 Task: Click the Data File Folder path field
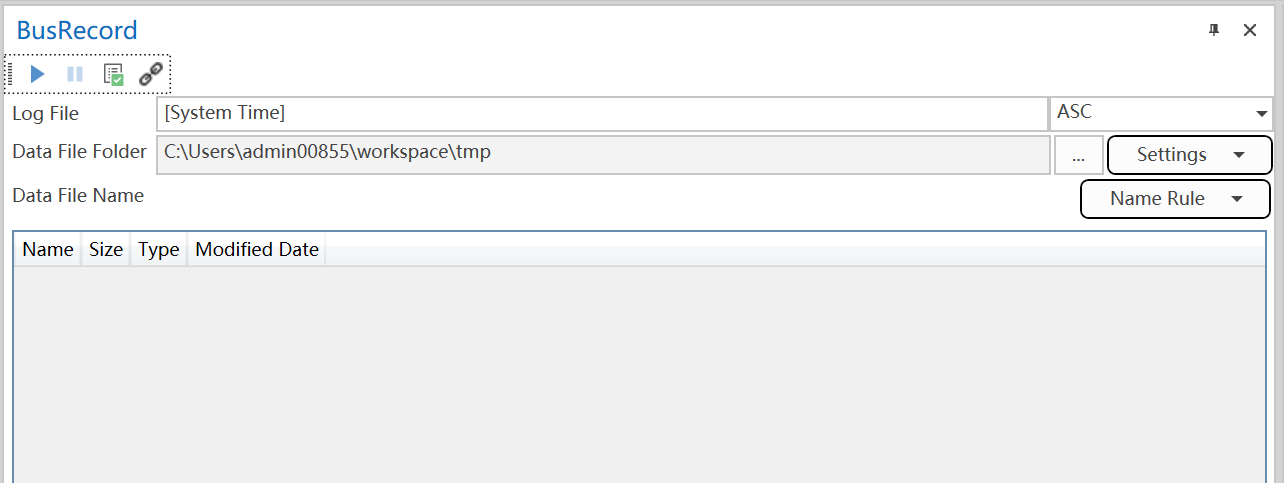click(x=601, y=154)
